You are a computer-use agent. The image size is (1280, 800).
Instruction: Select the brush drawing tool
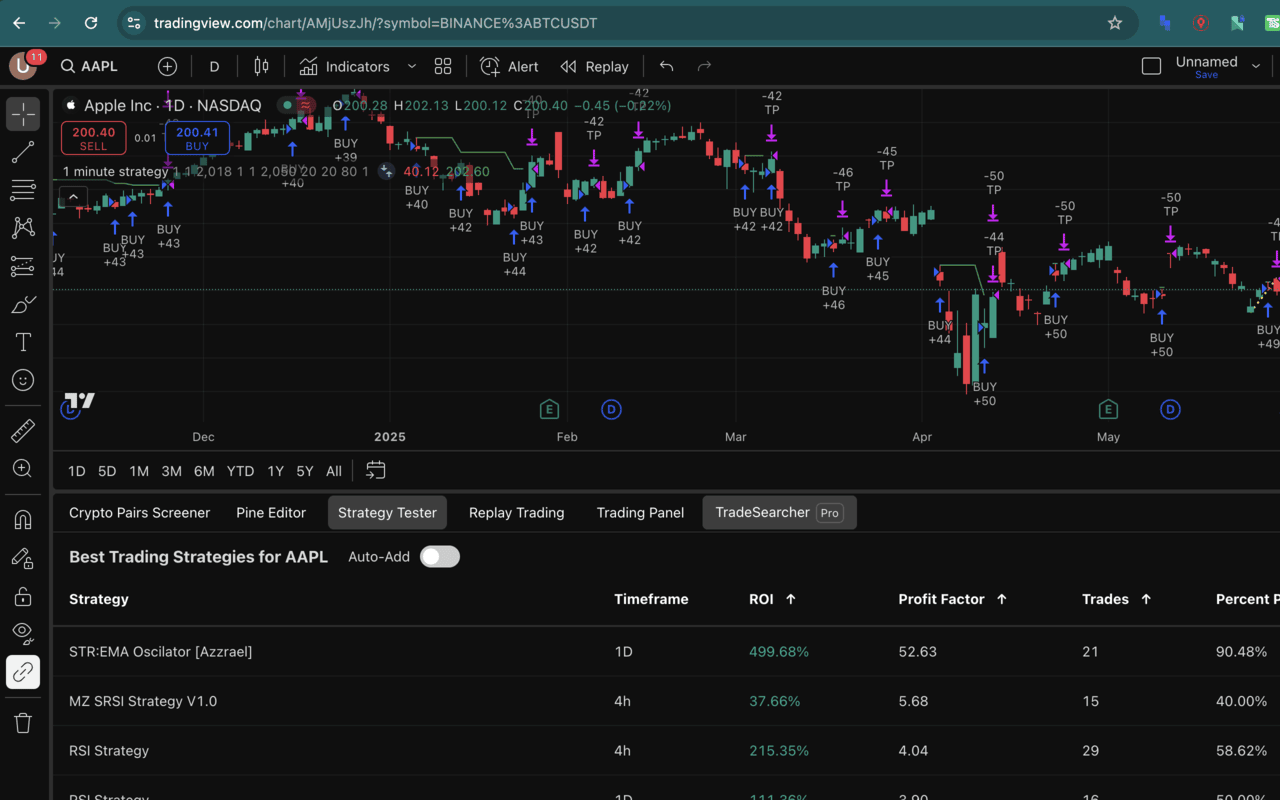point(23,304)
